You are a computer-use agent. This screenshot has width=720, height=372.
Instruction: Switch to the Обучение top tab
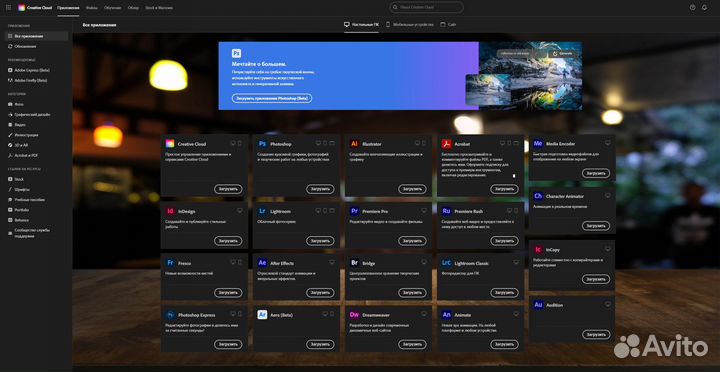pos(112,8)
